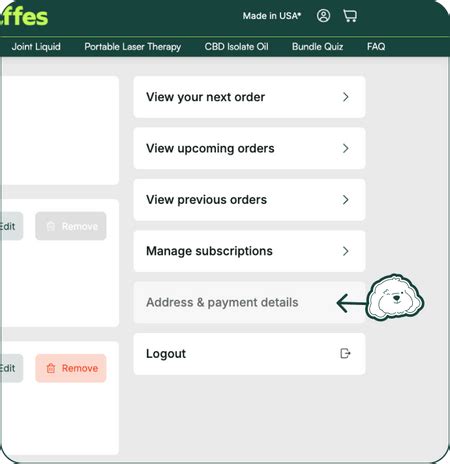Click the logout door icon
450x464 pixels.
(x=345, y=353)
